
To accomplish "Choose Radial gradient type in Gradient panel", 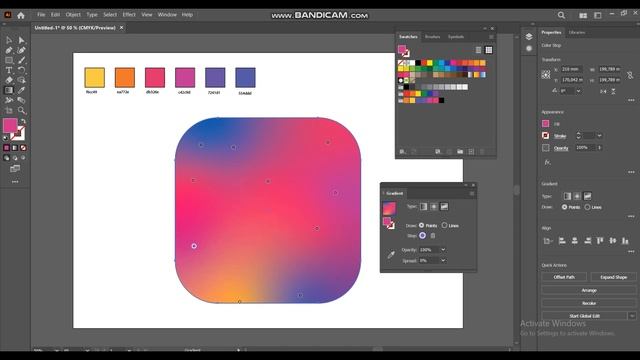I will pos(434,207).
